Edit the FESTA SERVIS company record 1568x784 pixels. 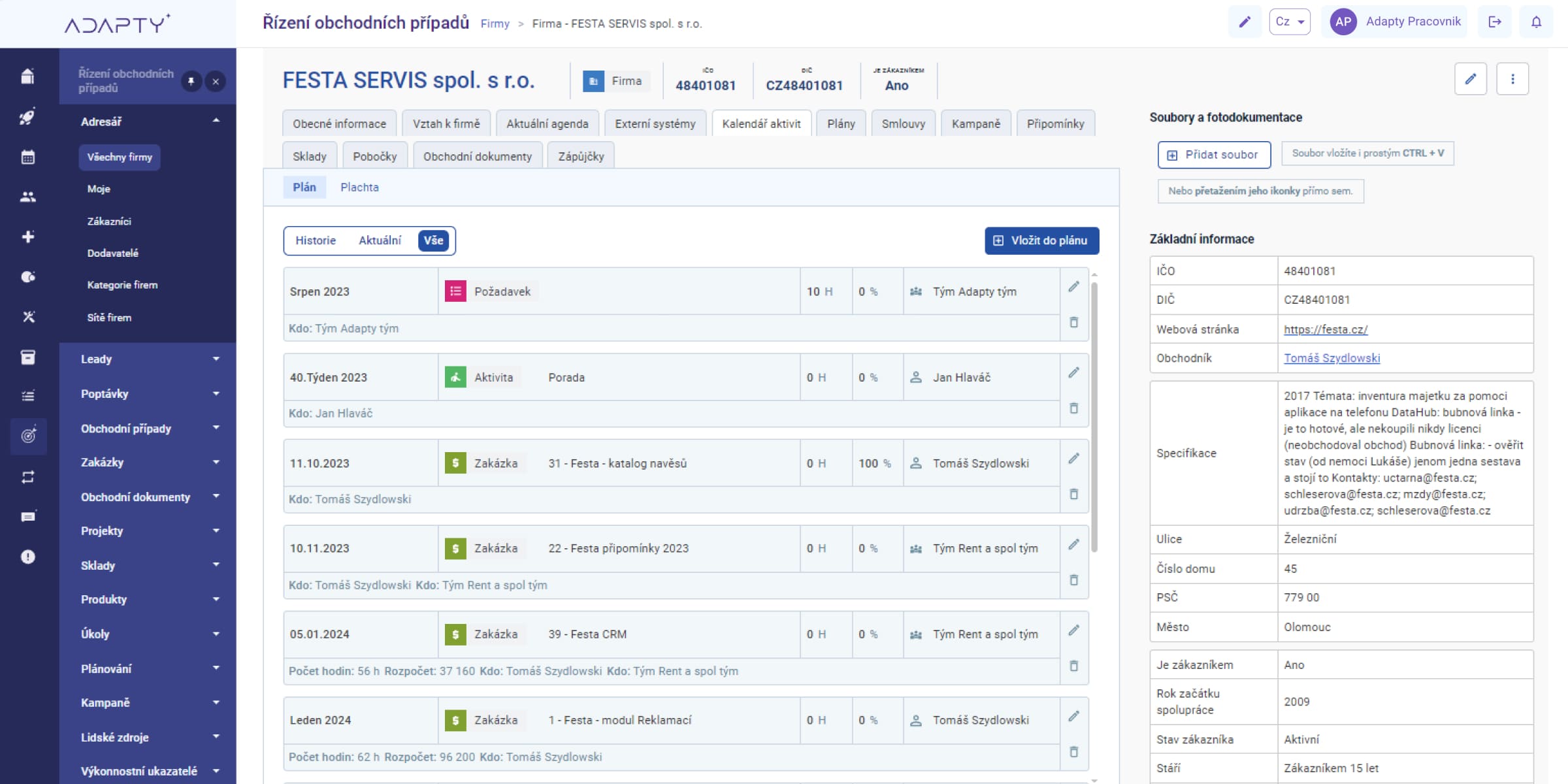(1471, 79)
